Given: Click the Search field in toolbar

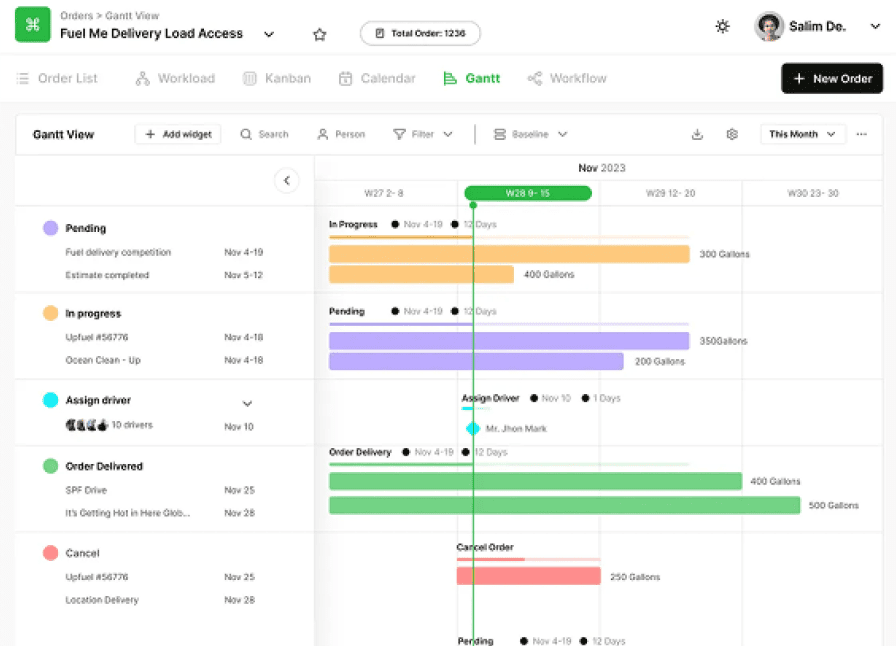Looking at the screenshot, I should click(x=264, y=134).
